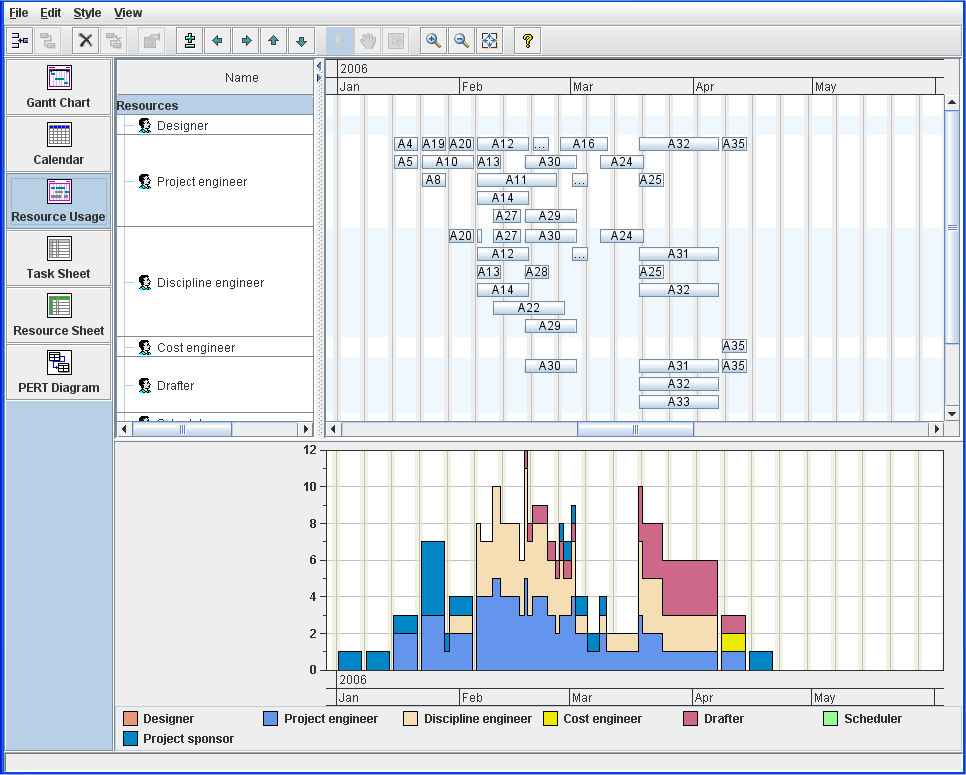The height and width of the screenshot is (775, 966).
Task: Click the A16 activity bar
Action: (584, 144)
